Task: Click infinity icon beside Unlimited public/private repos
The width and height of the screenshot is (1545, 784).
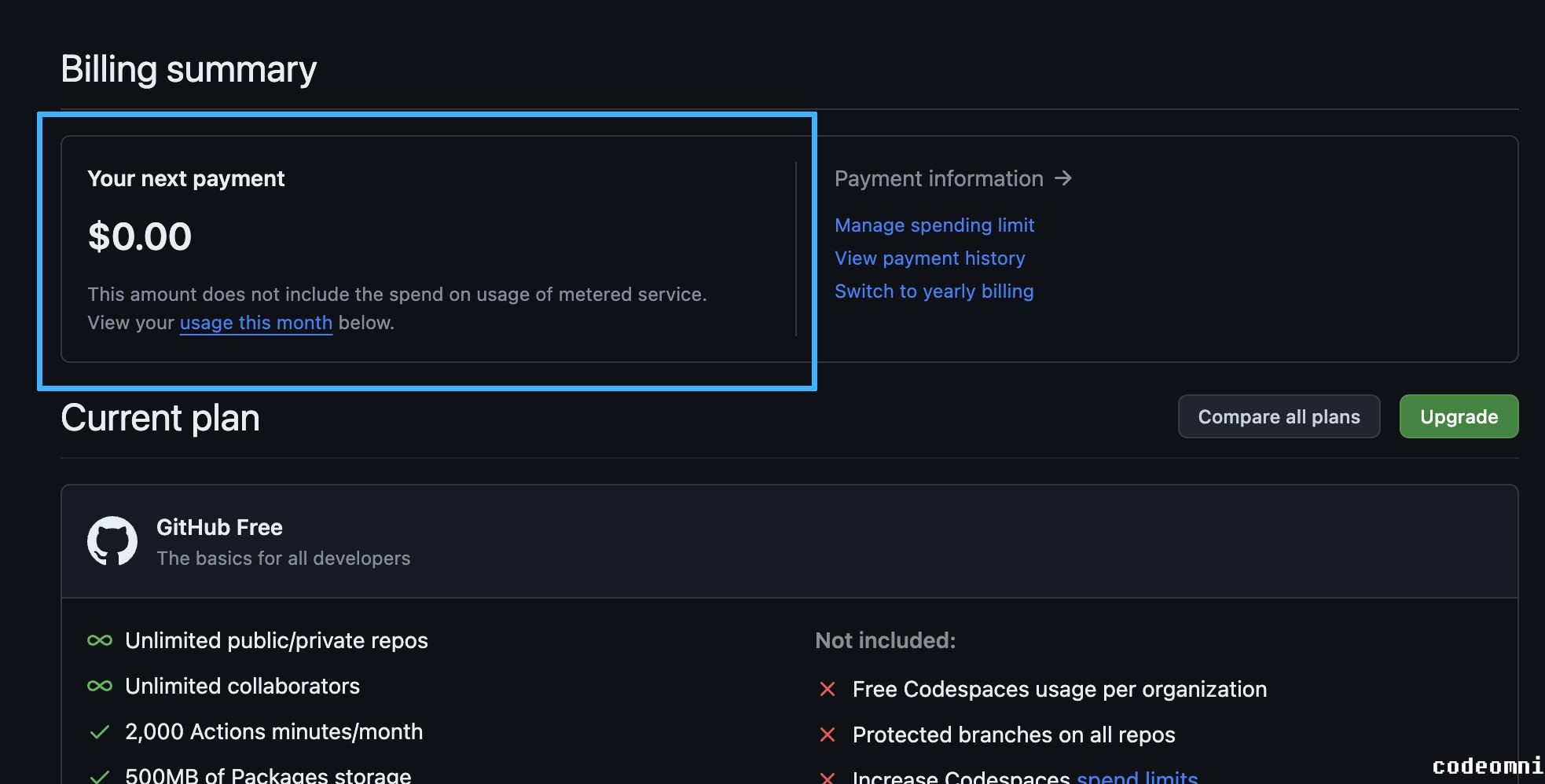Action: tap(100, 641)
